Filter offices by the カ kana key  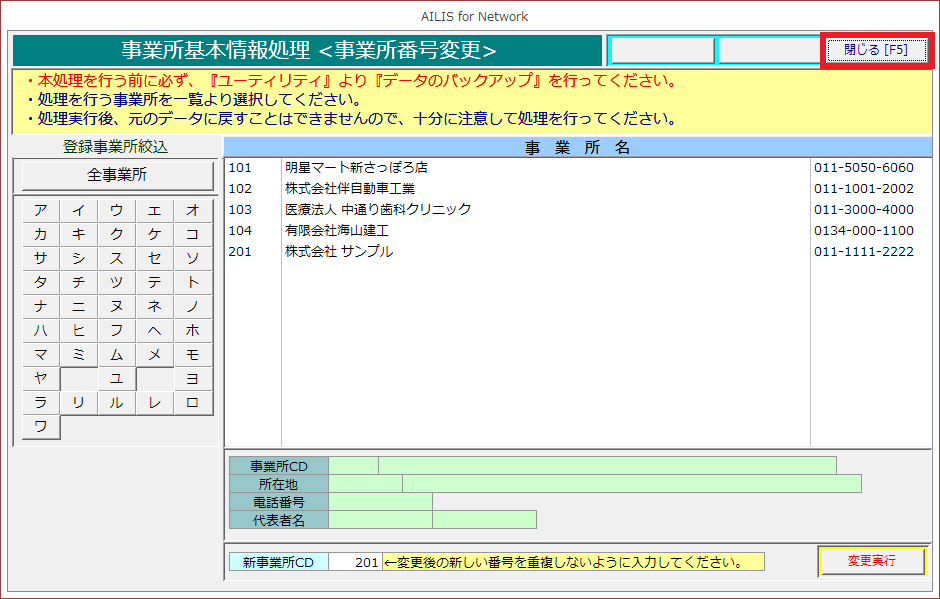[x=41, y=234]
